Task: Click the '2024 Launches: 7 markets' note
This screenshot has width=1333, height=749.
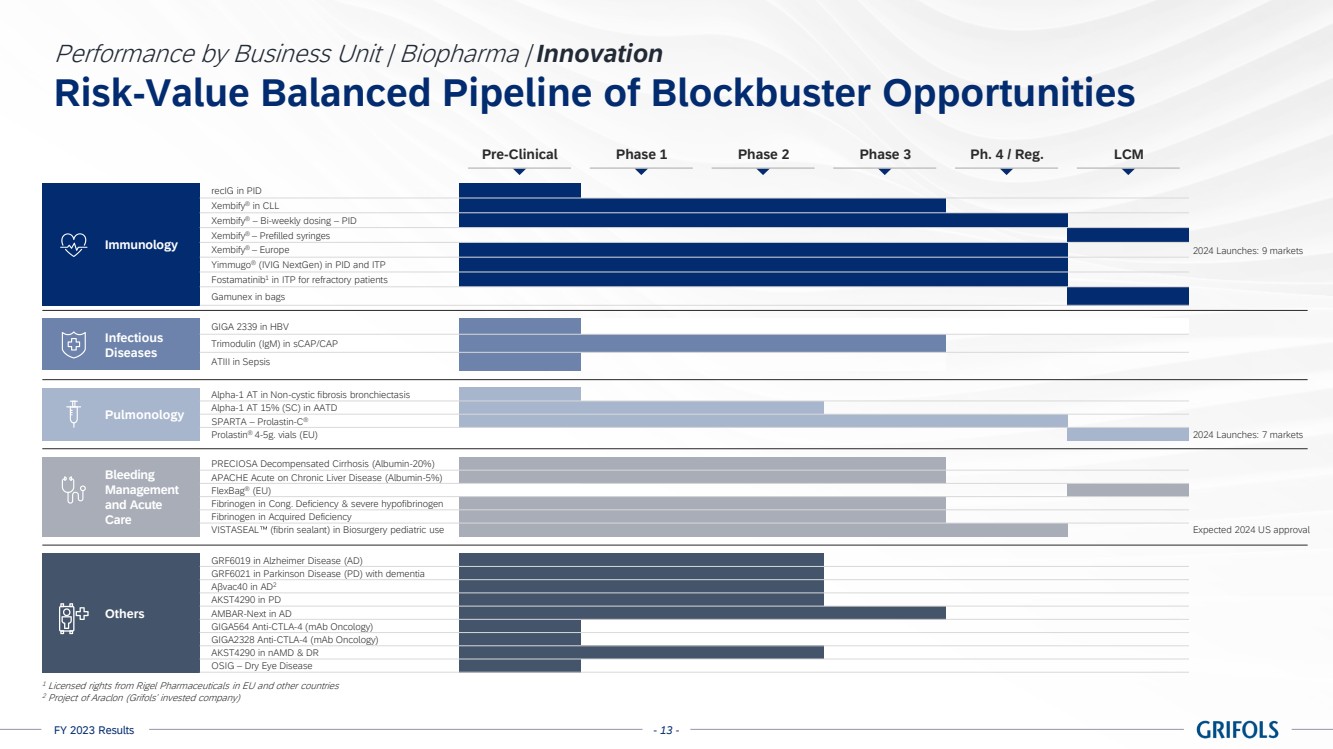Action: (1248, 435)
